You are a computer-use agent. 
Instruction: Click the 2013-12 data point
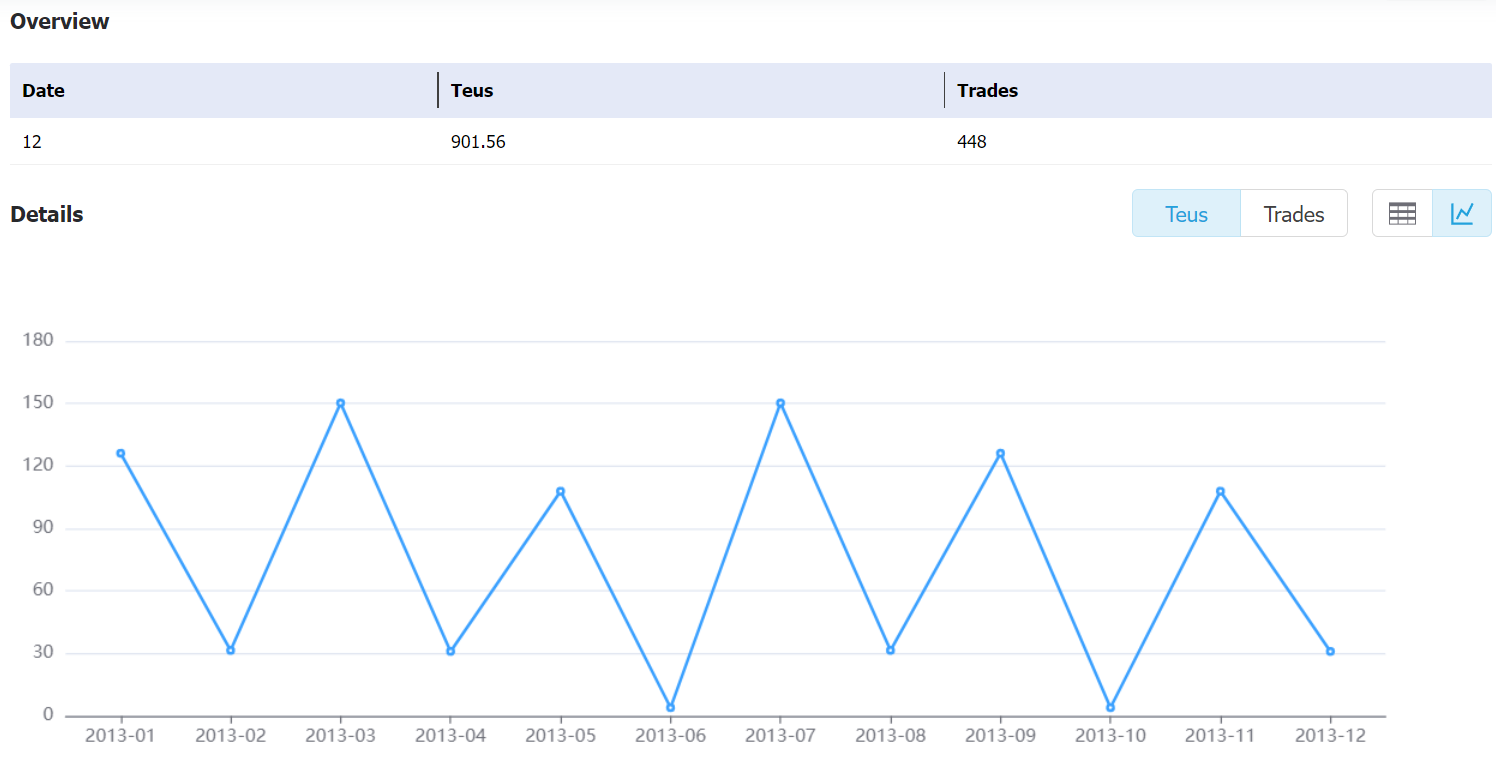tap(1331, 651)
